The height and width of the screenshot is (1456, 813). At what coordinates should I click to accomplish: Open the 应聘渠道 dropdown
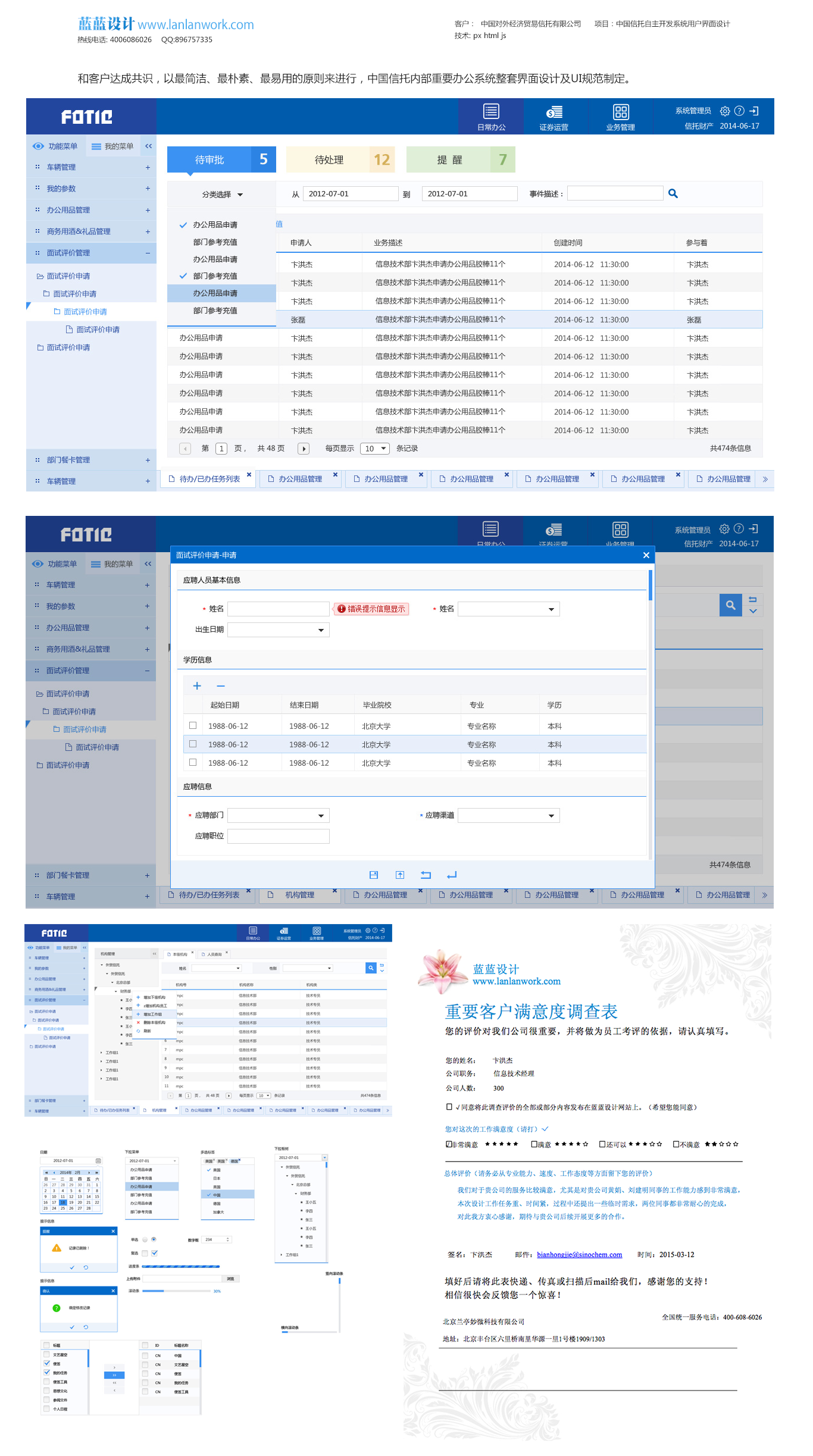click(x=551, y=816)
